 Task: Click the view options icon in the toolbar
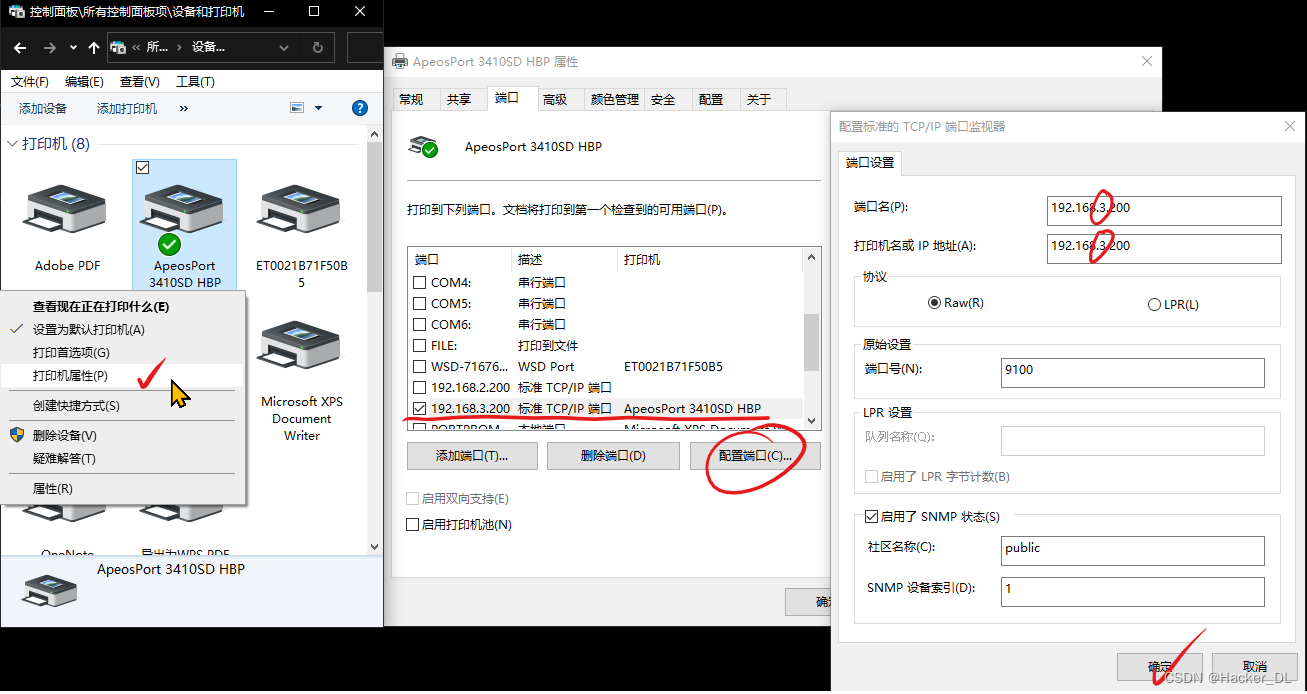pos(297,108)
